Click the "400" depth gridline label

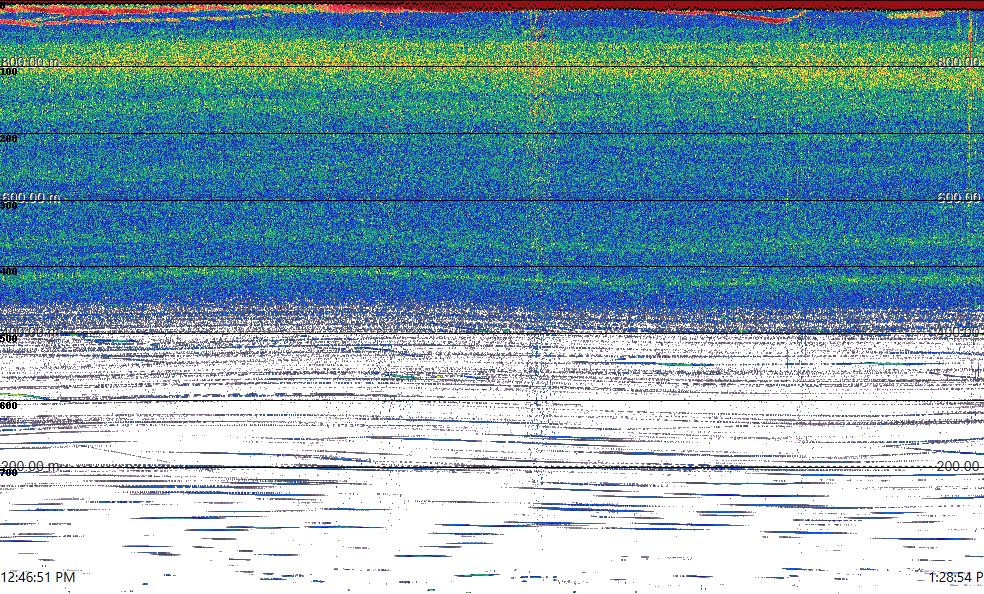(9, 272)
